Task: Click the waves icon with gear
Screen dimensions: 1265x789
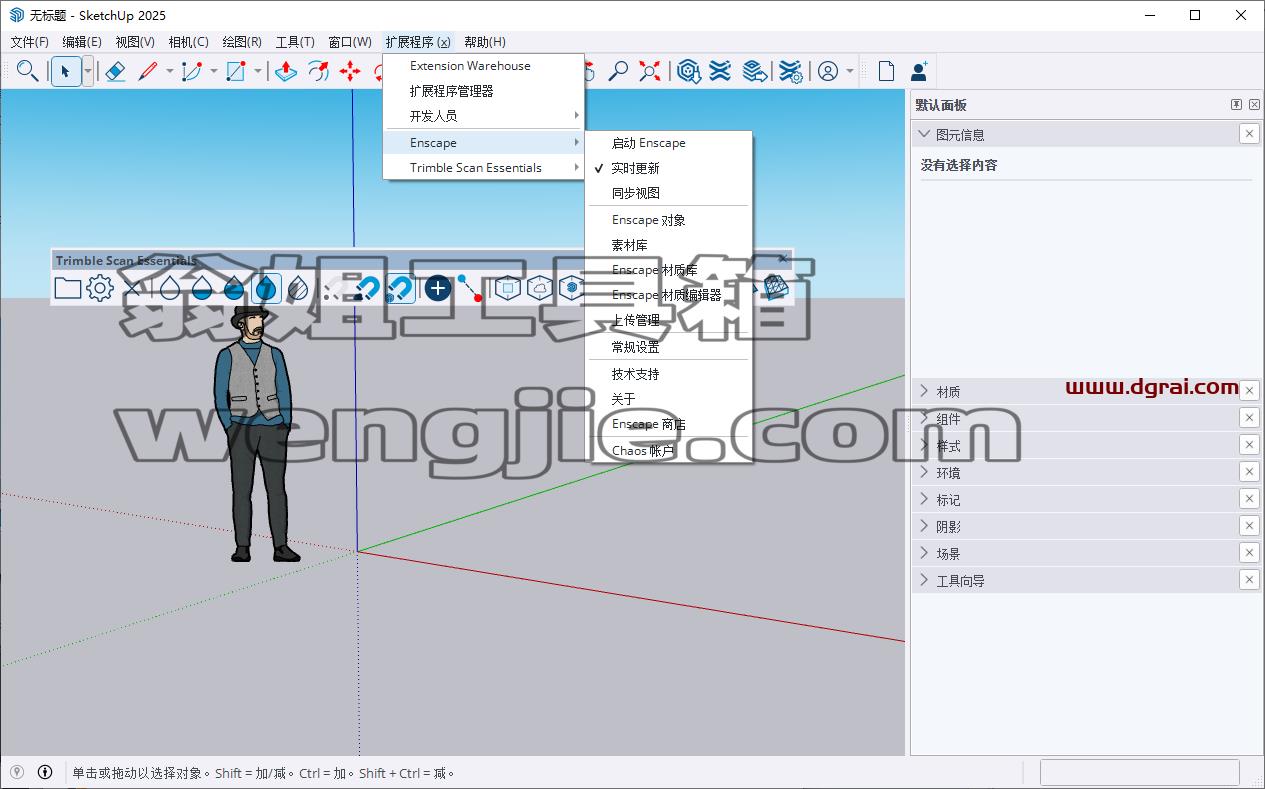Action: tap(790, 71)
